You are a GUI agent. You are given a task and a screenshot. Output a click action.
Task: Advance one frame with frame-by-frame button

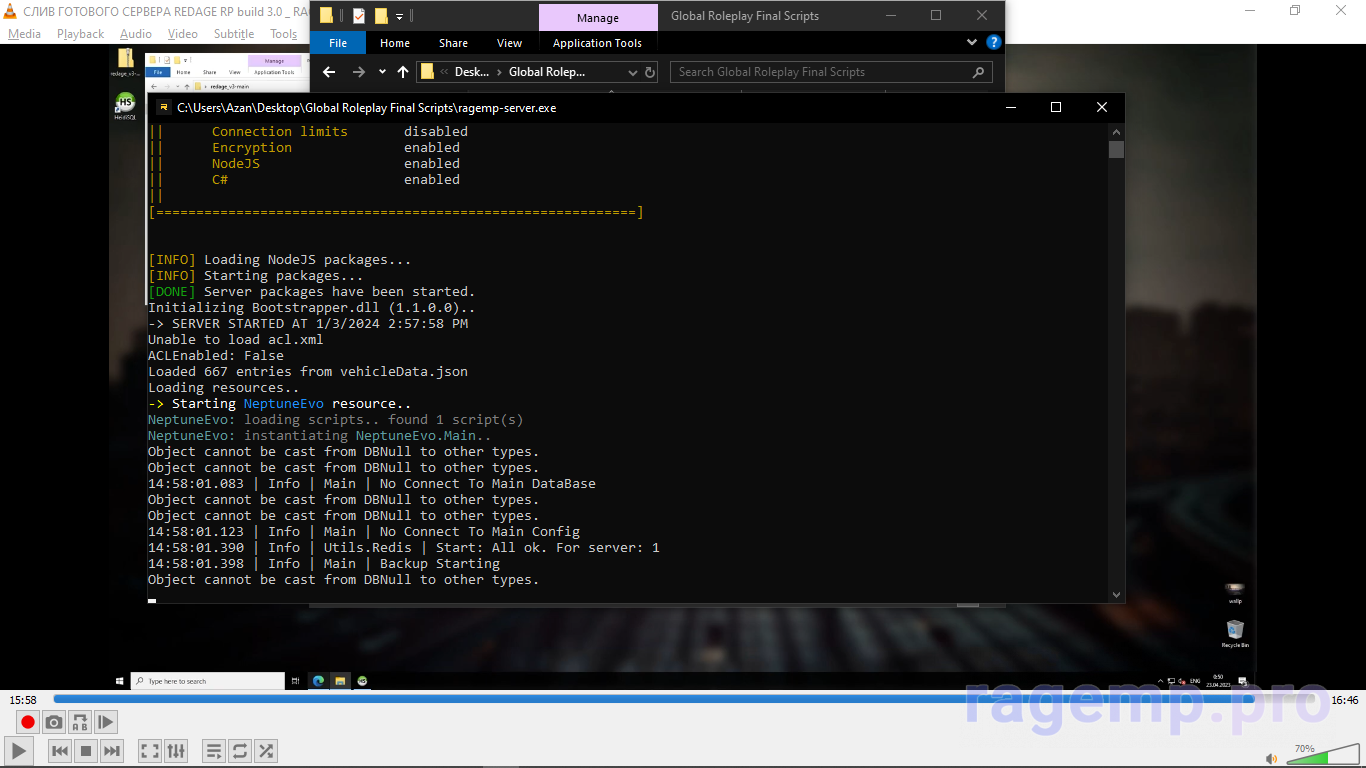(106, 722)
